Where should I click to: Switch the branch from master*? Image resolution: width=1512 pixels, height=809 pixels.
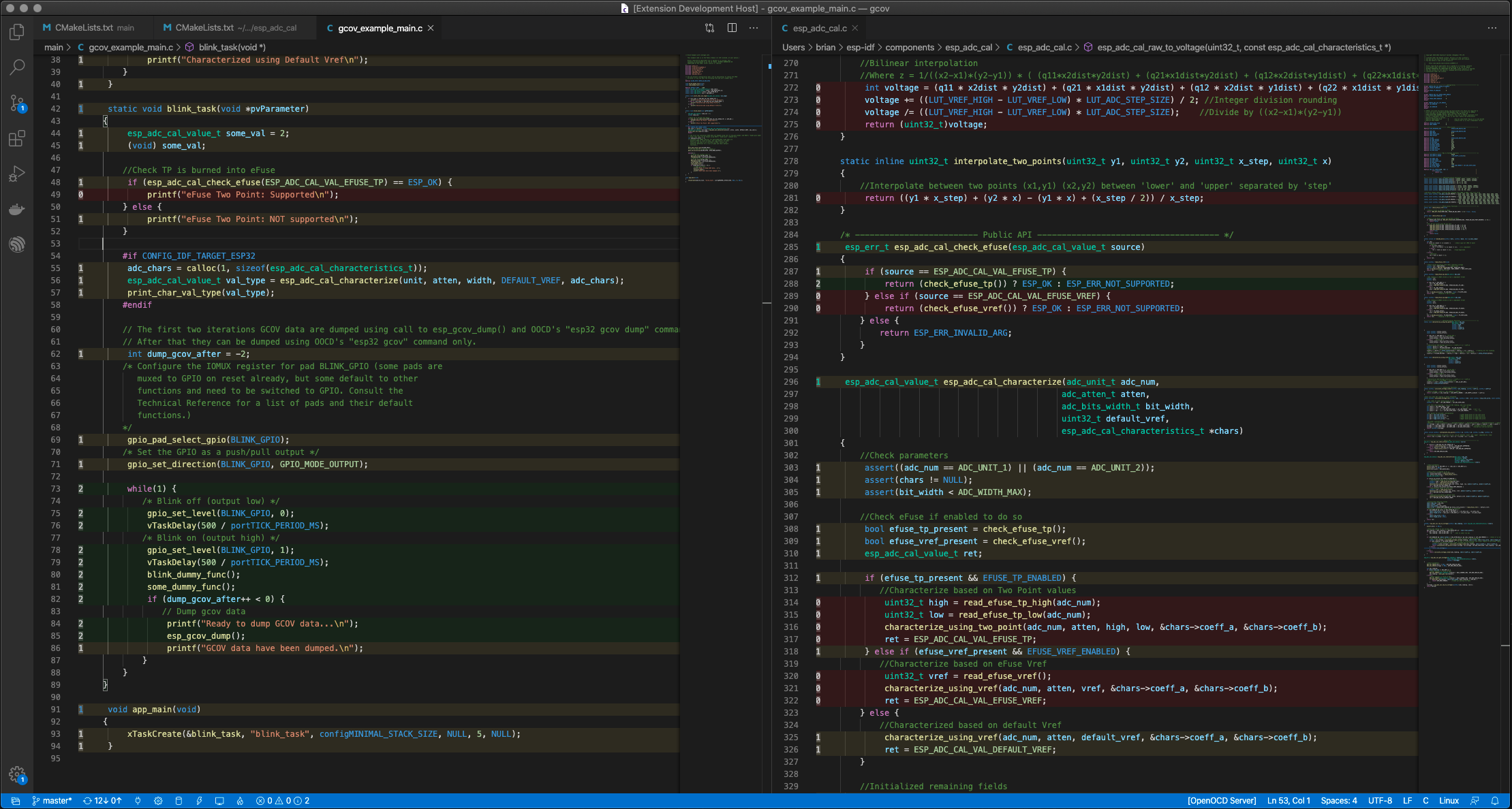point(52,801)
